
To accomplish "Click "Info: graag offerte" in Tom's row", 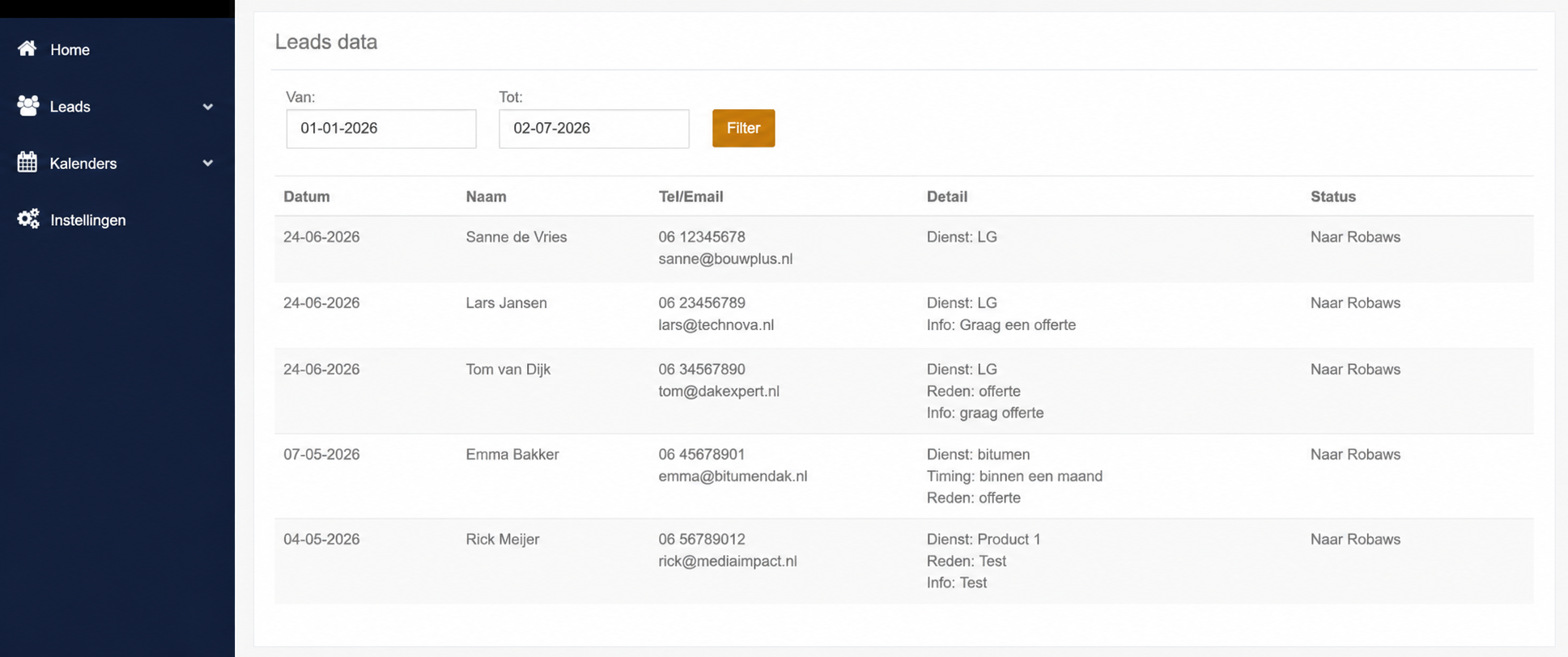I will pyautogui.click(x=985, y=413).
